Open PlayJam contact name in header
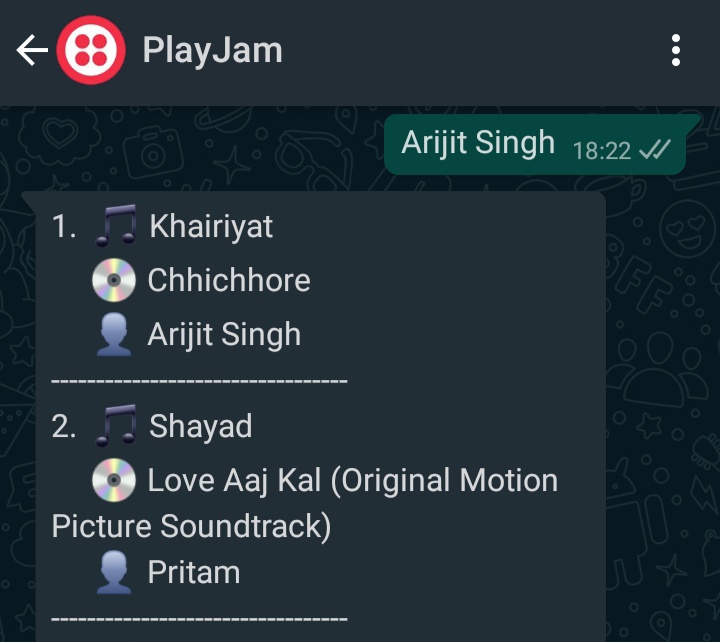Viewport: 720px width, 642px height. click(x=212, y=51)
